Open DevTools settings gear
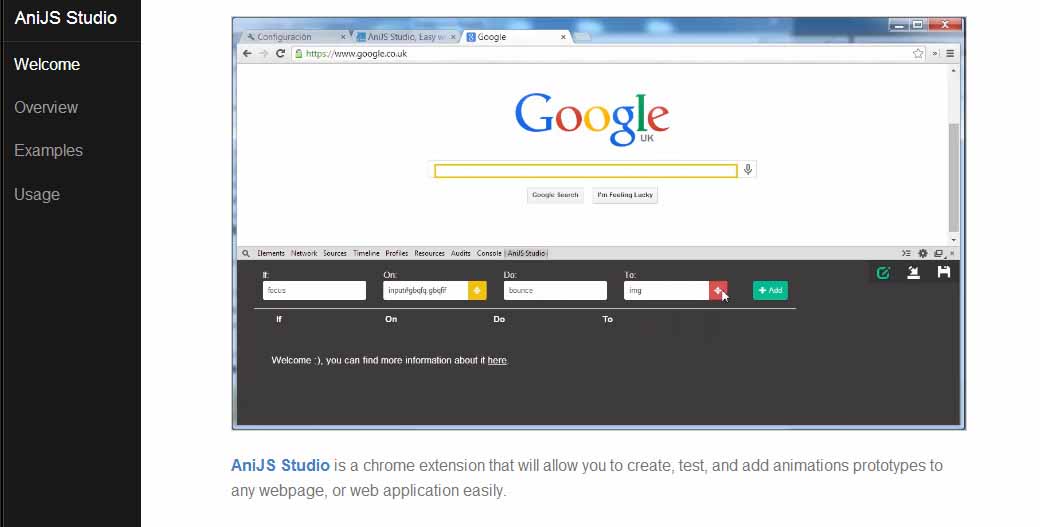 click(x=923, y=253)
